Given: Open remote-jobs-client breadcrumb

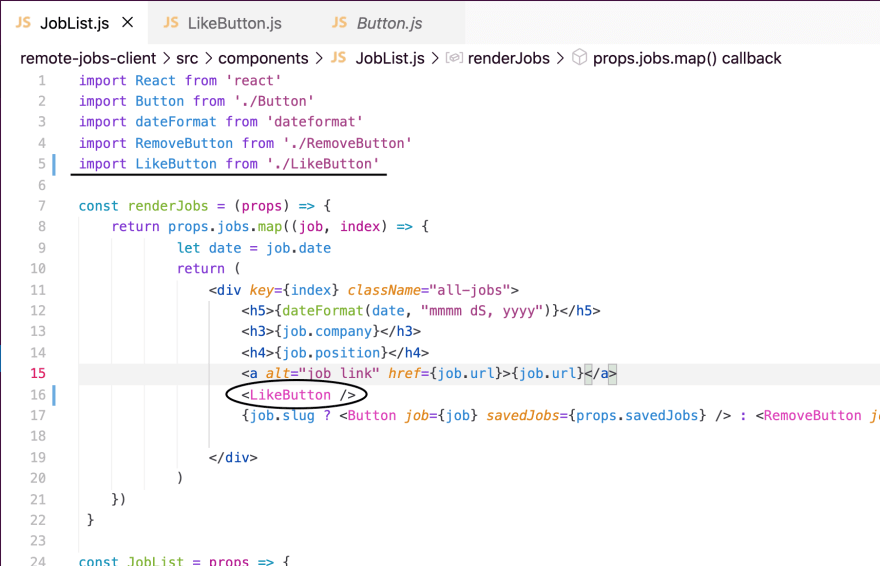Looking at the screenshot, I should tap(88, 58).
